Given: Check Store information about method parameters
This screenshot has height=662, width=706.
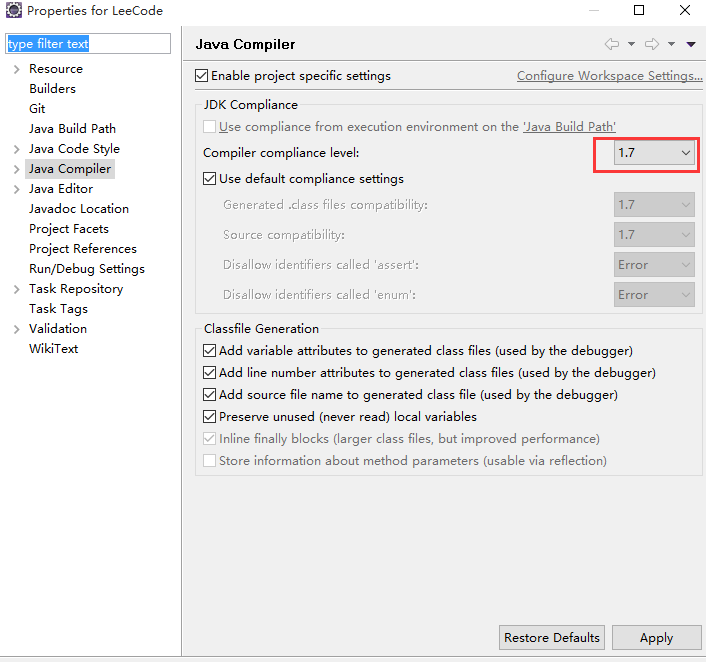Looking at the screenshot, I should [209, 461].
